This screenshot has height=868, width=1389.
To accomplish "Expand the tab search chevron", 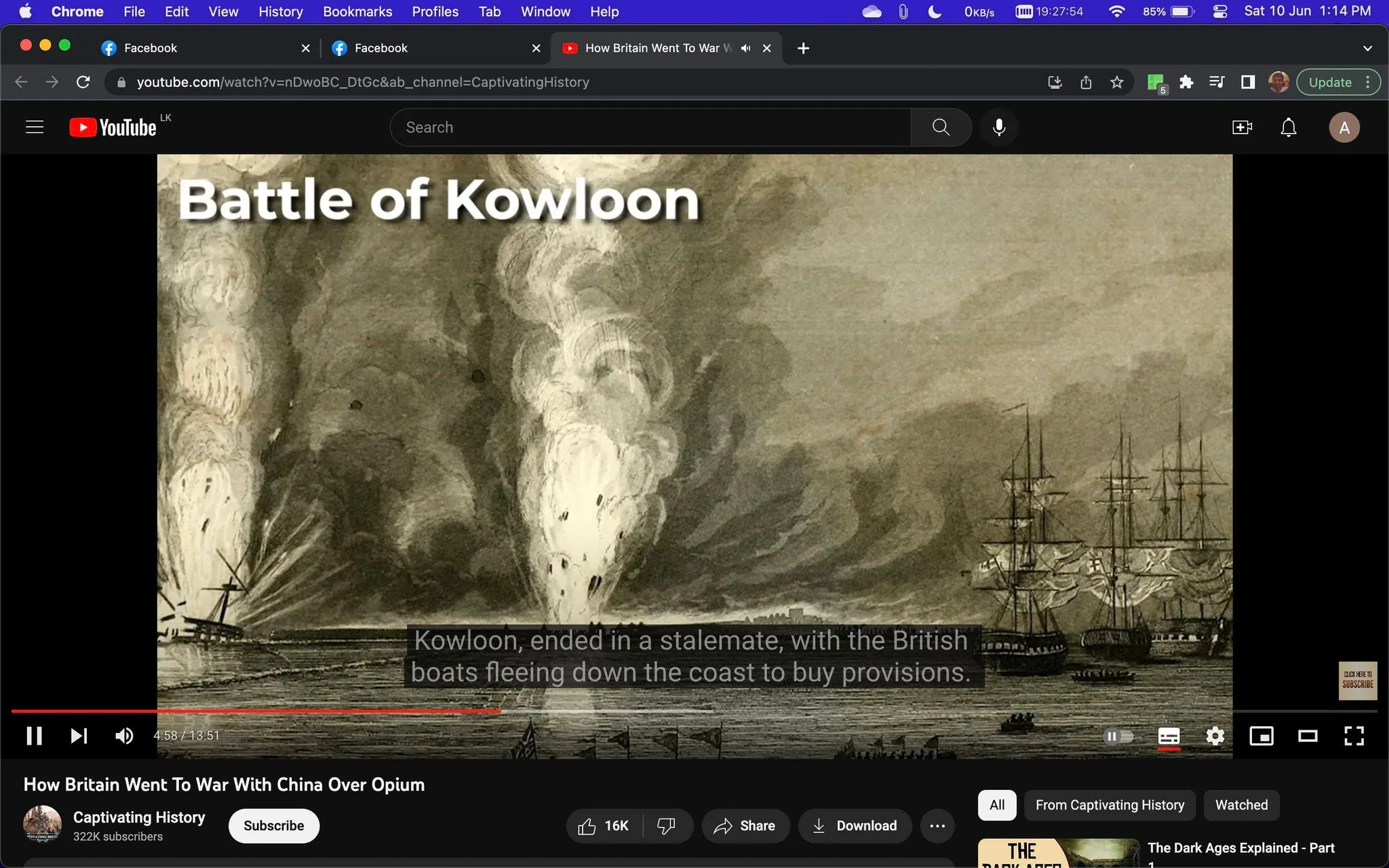I will 1367,48.
